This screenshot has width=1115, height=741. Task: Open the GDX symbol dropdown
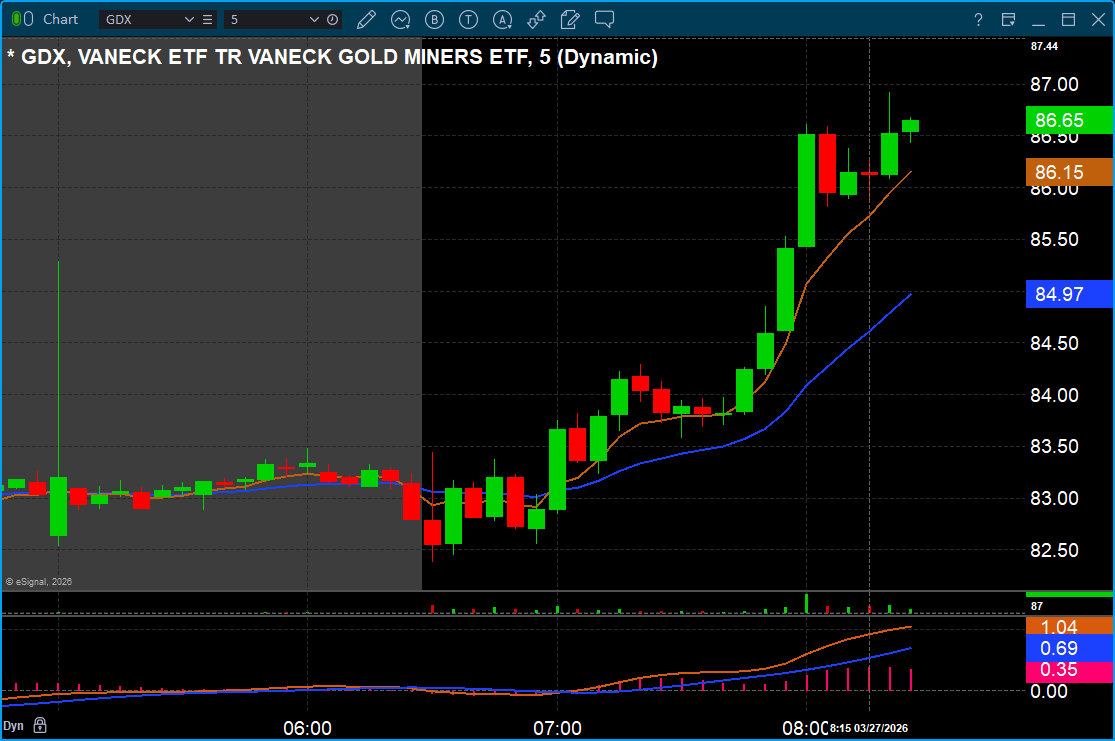[189, 20]
